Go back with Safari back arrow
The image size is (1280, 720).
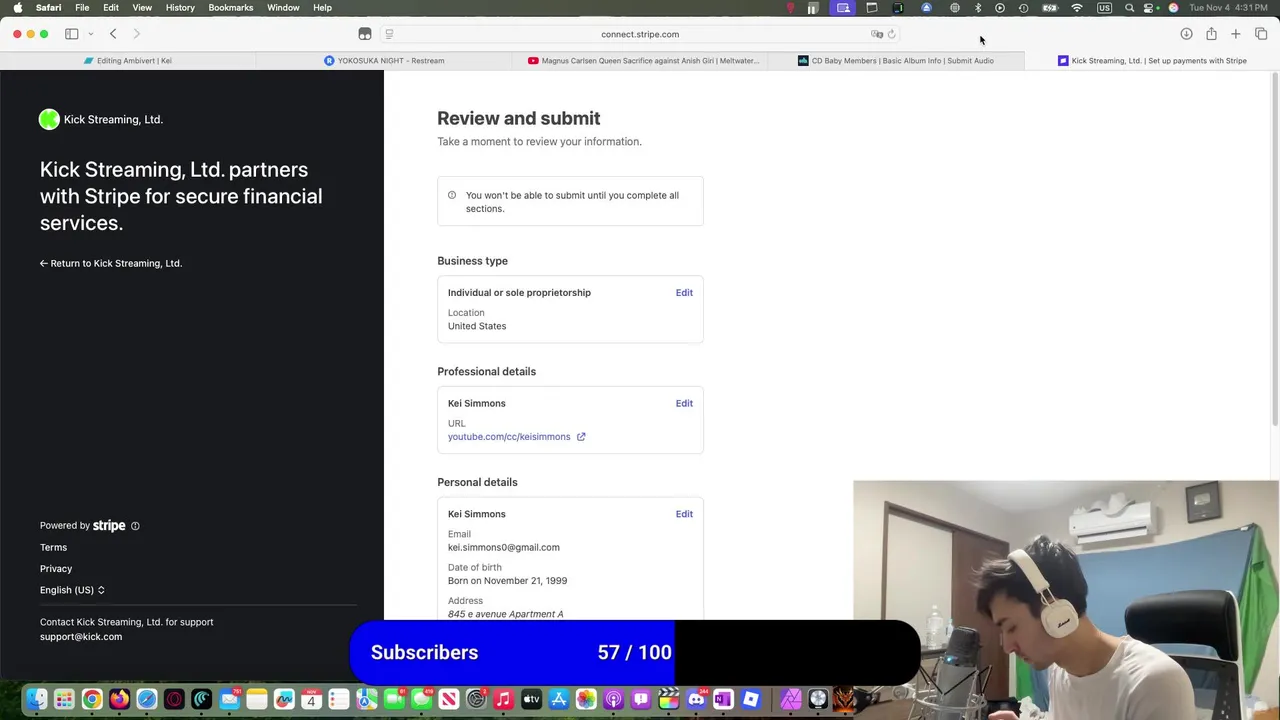point(113,34)
